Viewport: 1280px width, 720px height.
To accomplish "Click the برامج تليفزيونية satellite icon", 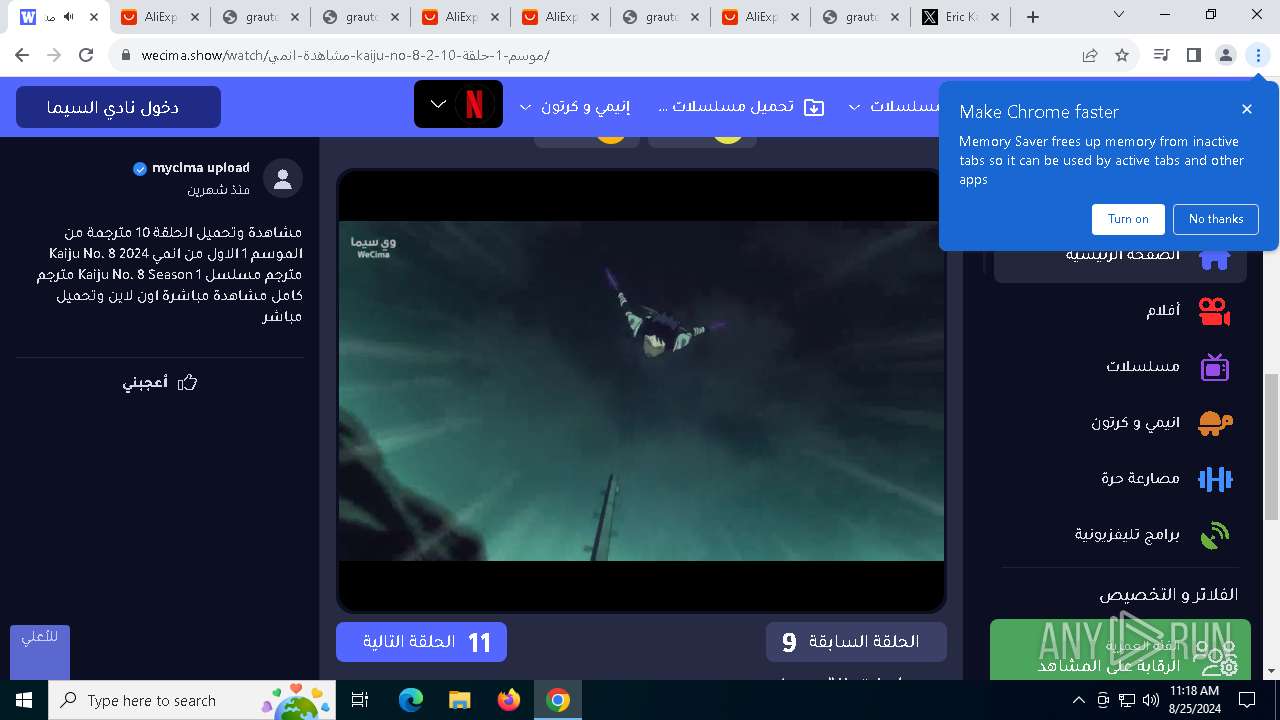I will tap(1214, 535).
